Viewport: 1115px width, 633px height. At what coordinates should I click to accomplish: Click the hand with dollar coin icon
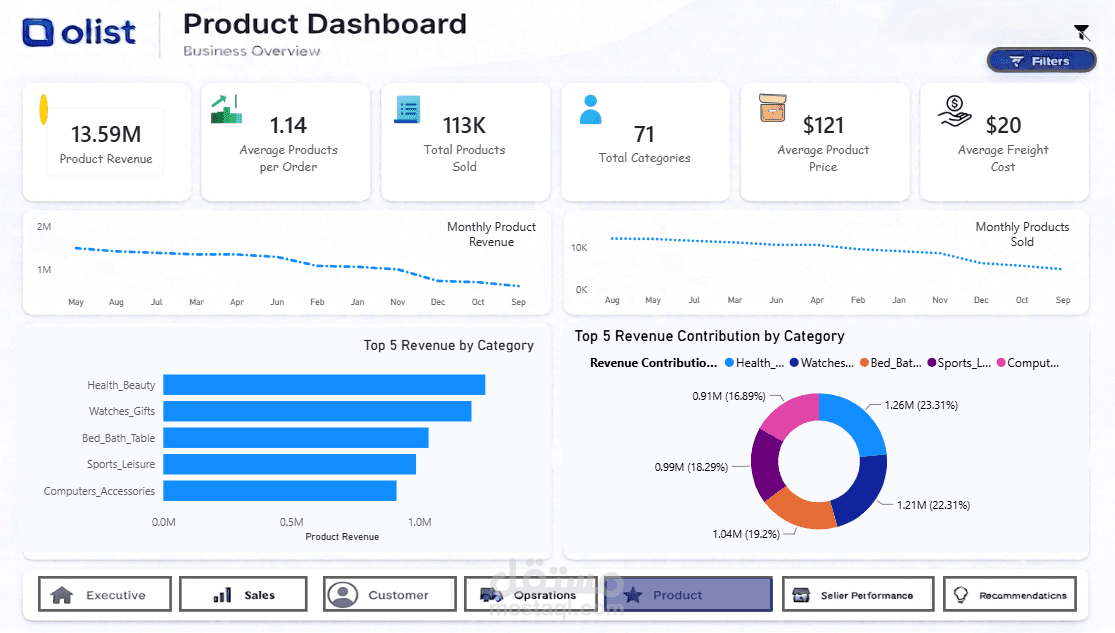(x=954, y=111)
